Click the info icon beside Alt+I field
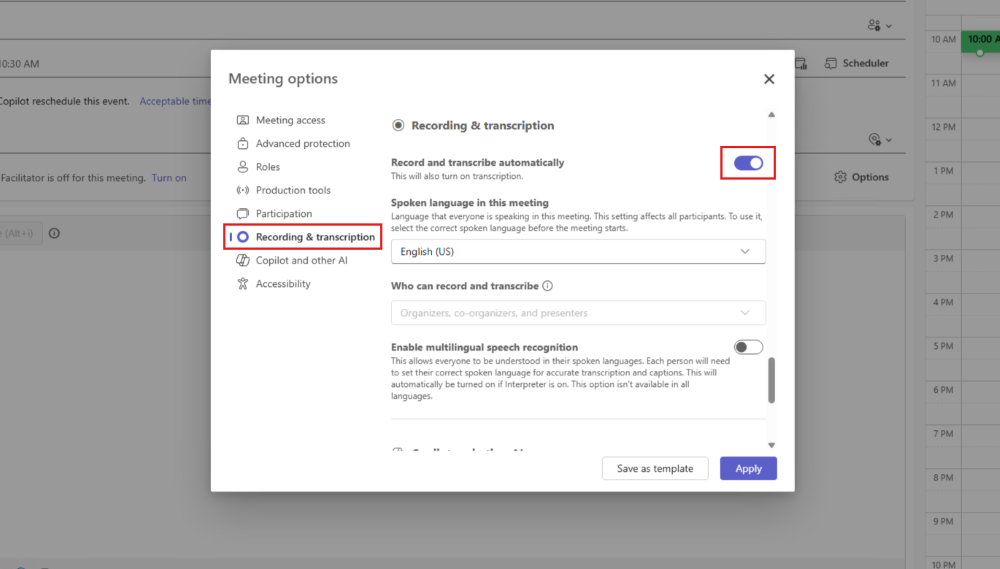 [54, 233]
